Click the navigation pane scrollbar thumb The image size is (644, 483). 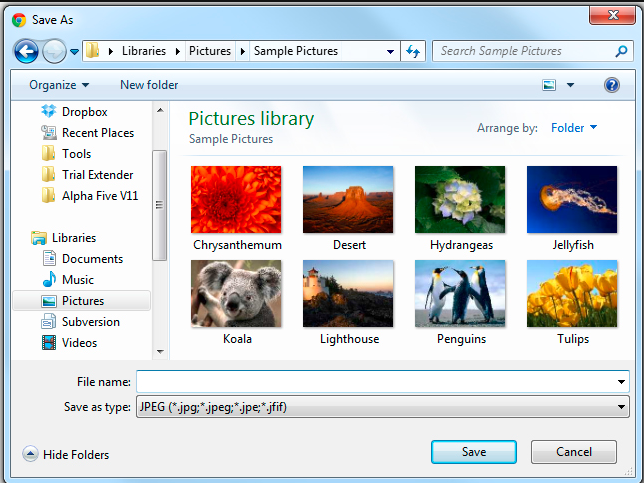click(x=159, y=205)
